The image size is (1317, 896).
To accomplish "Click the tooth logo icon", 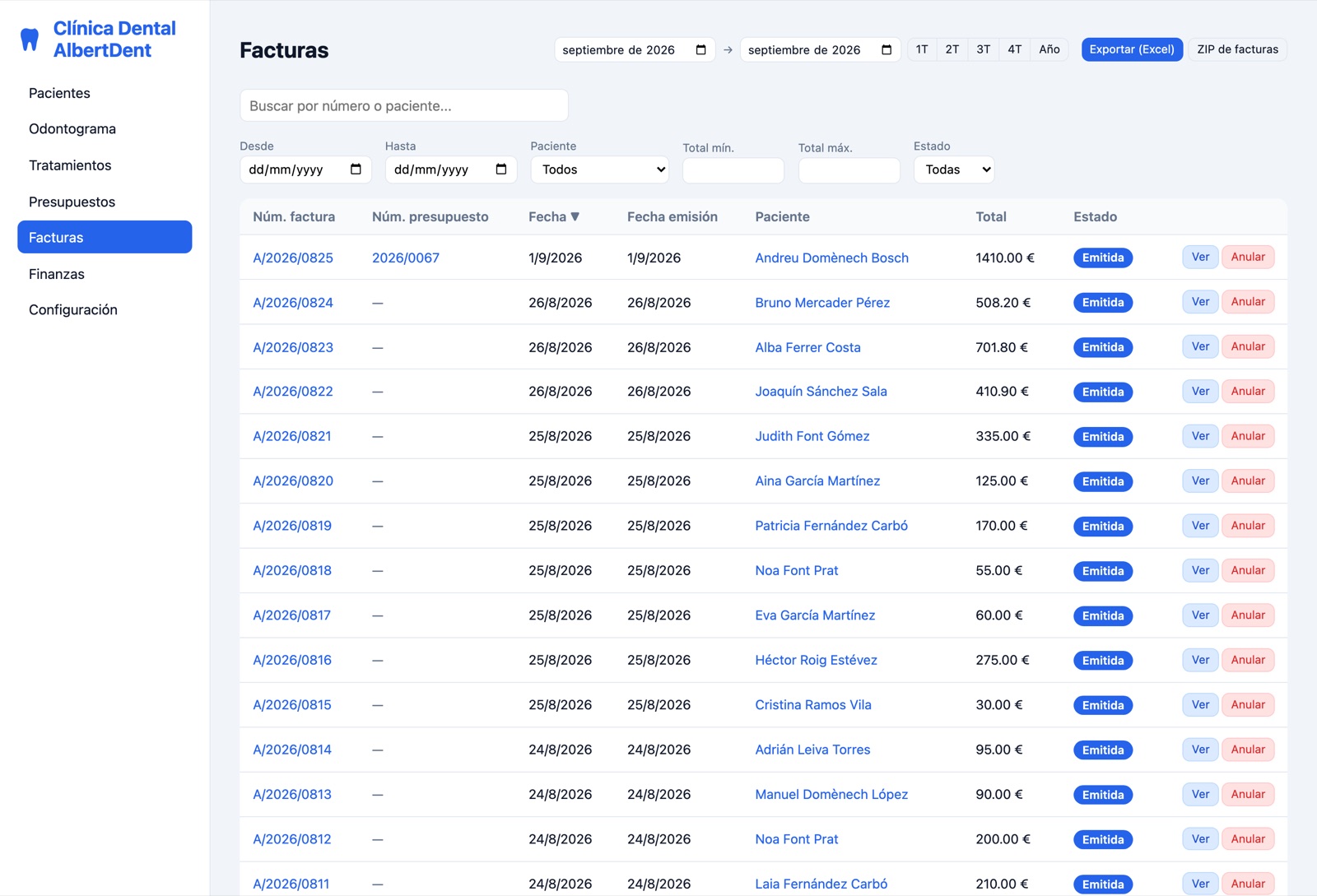I will [x=30, y=39].
